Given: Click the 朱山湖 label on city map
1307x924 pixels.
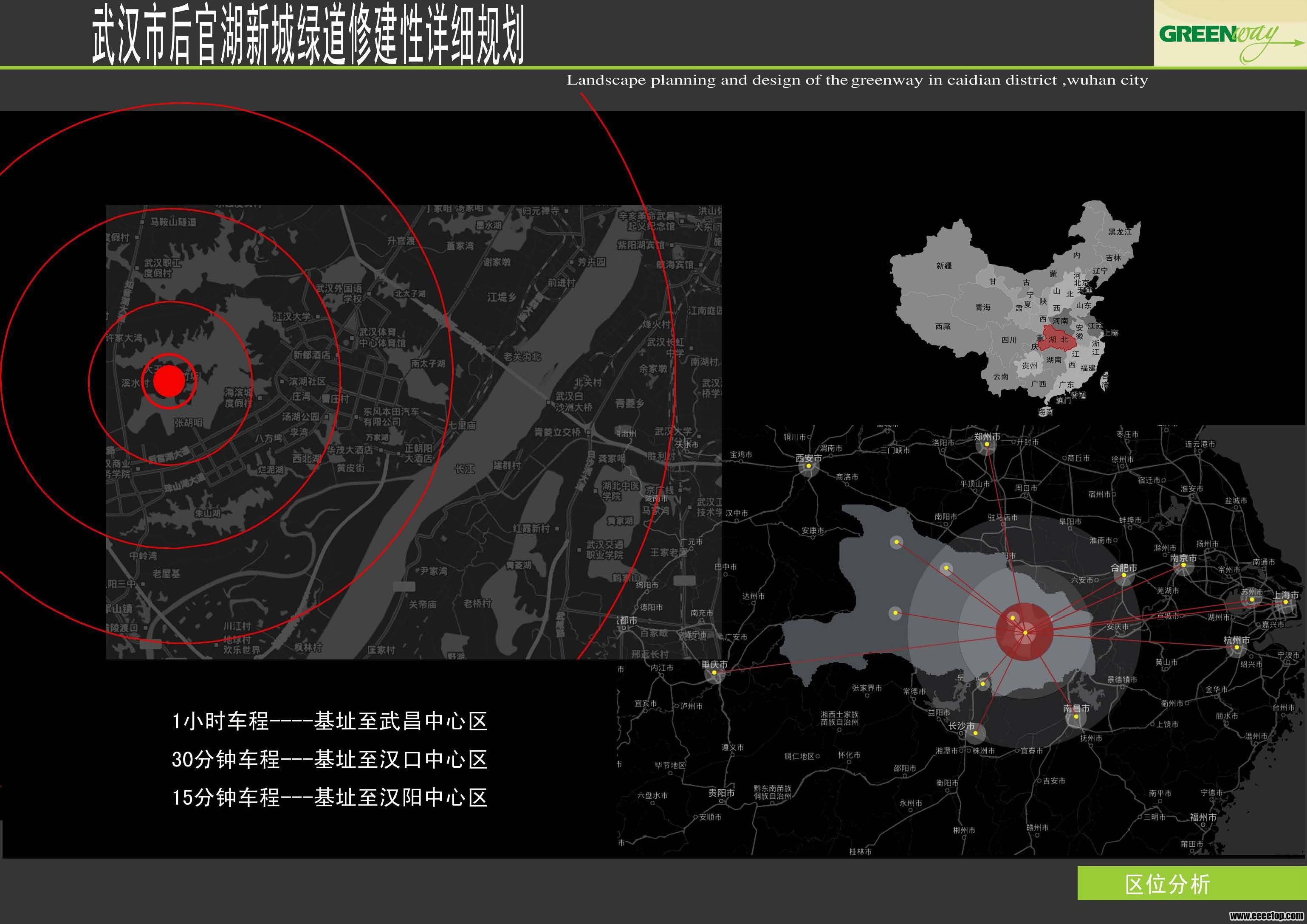Looking at the screenshot, I should pyautogui.click(x=207, y=513).
